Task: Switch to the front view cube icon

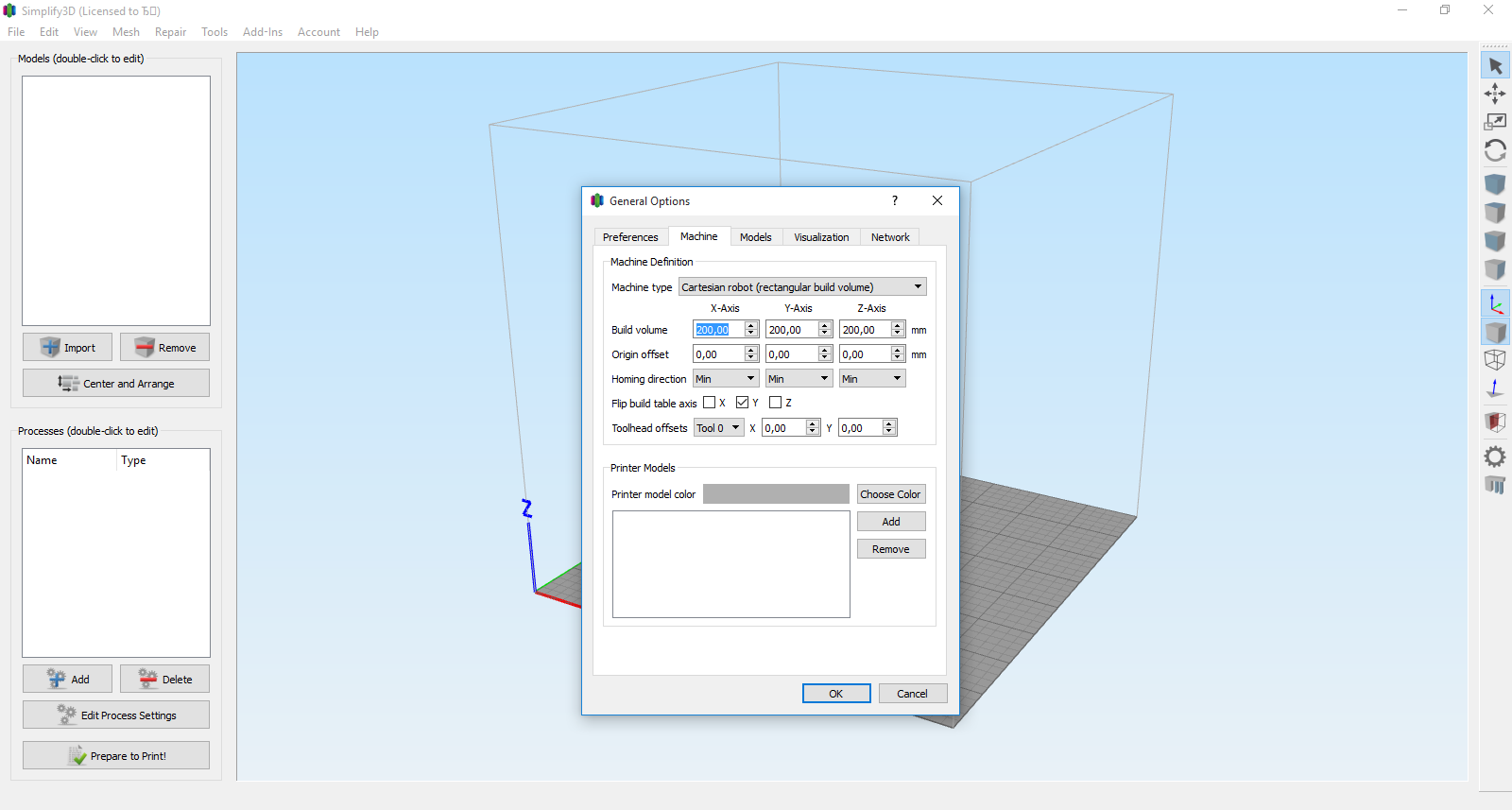Action: 1495,240
